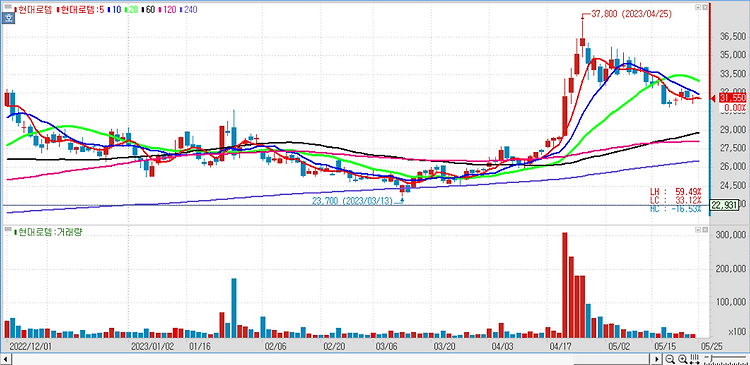Click the 36,500 price axis label
The width and height of the screenshot is (750, 365).
tap(733, 37)
